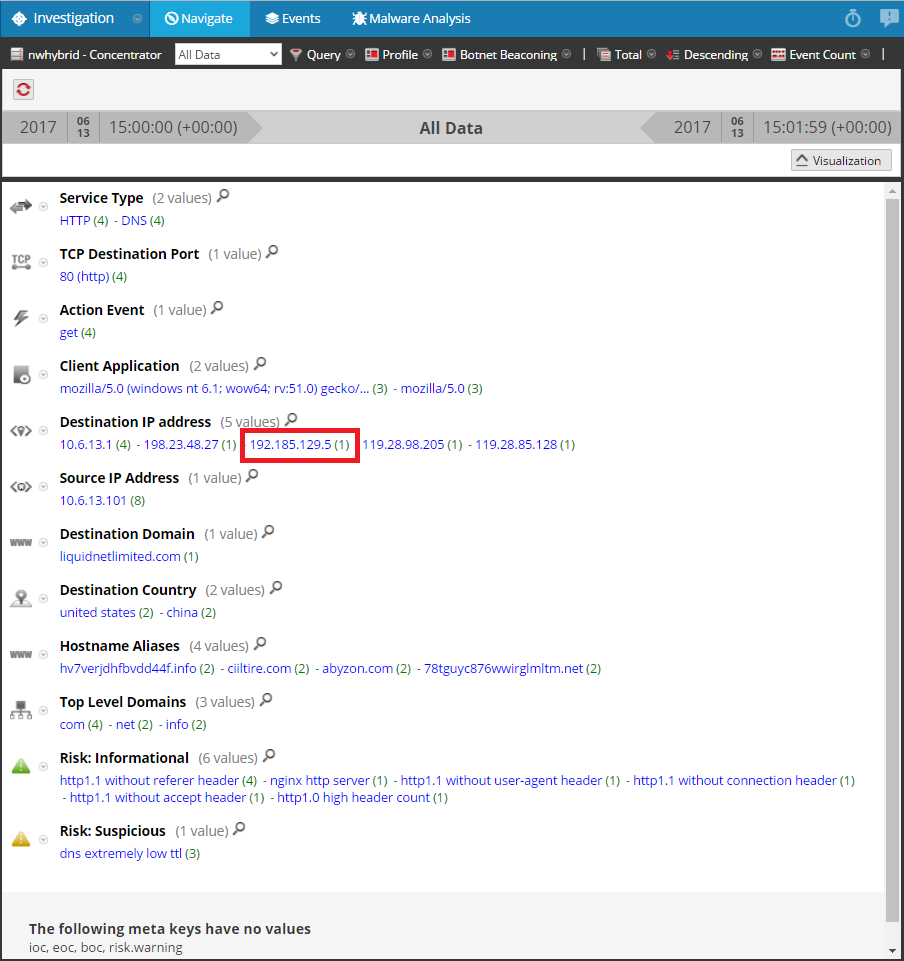Click the Descending sort icon

(674, 54)
